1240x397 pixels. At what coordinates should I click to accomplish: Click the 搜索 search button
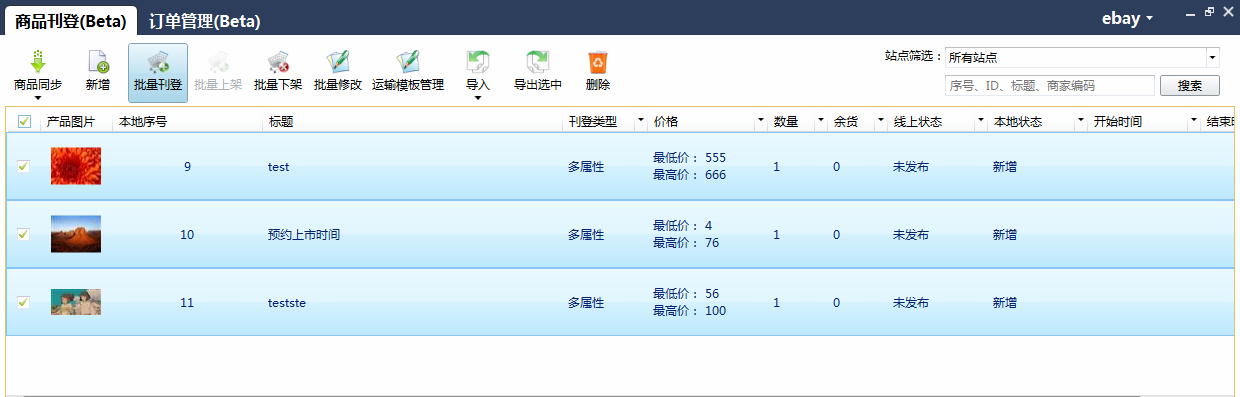(x=1190, y=86)
